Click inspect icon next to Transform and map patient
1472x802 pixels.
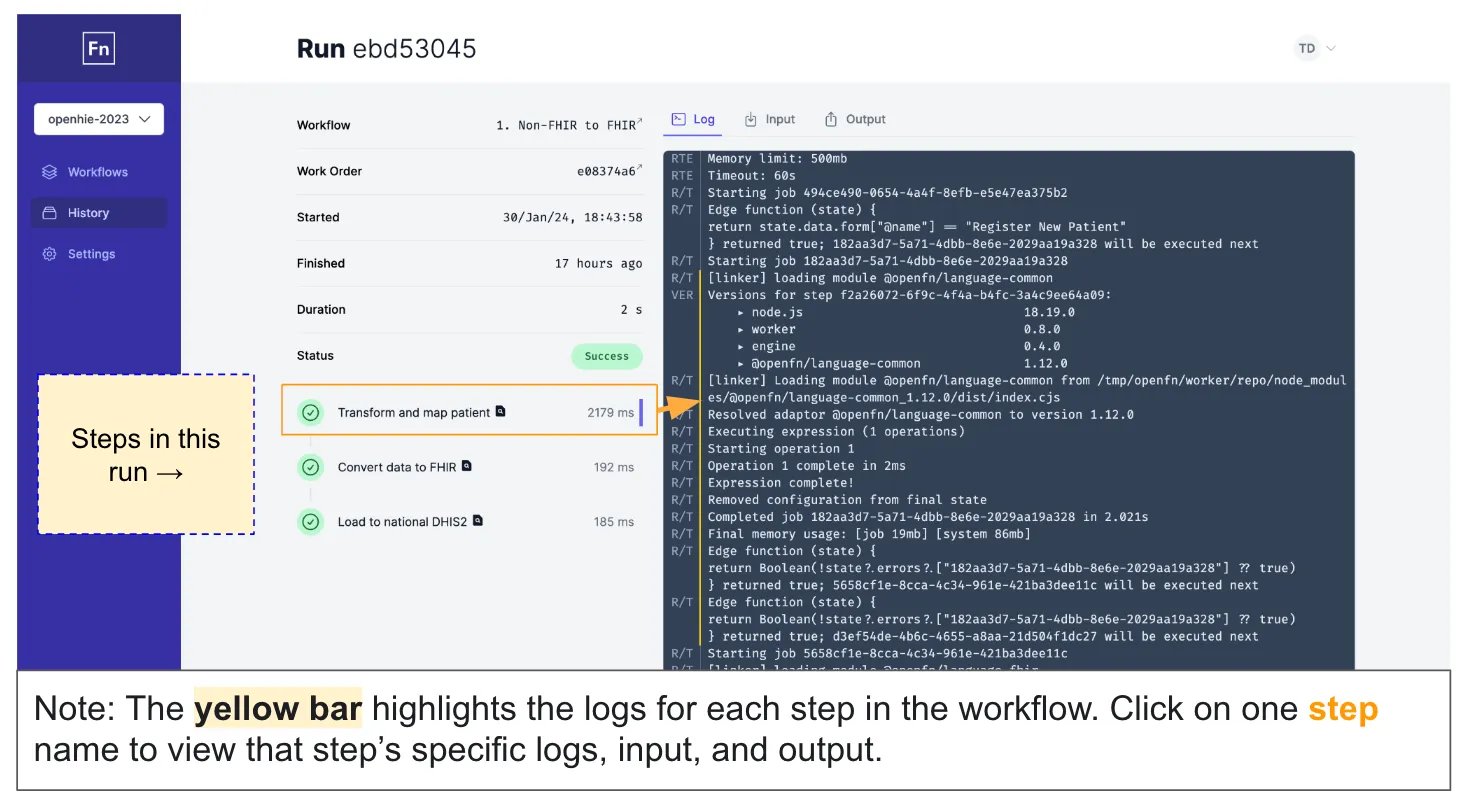click(x=501, y=411)
